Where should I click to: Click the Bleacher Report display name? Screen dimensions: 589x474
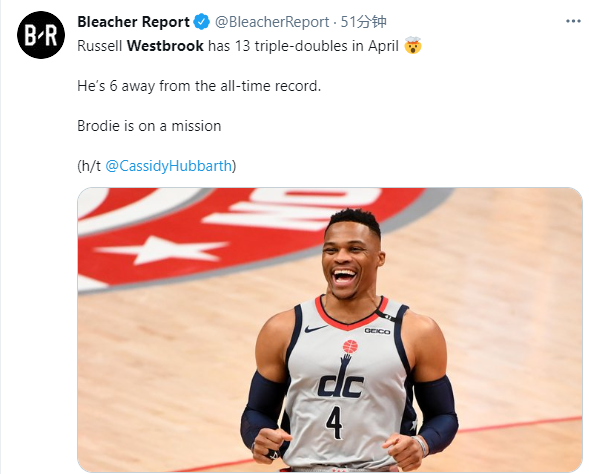tap(133, 22)
